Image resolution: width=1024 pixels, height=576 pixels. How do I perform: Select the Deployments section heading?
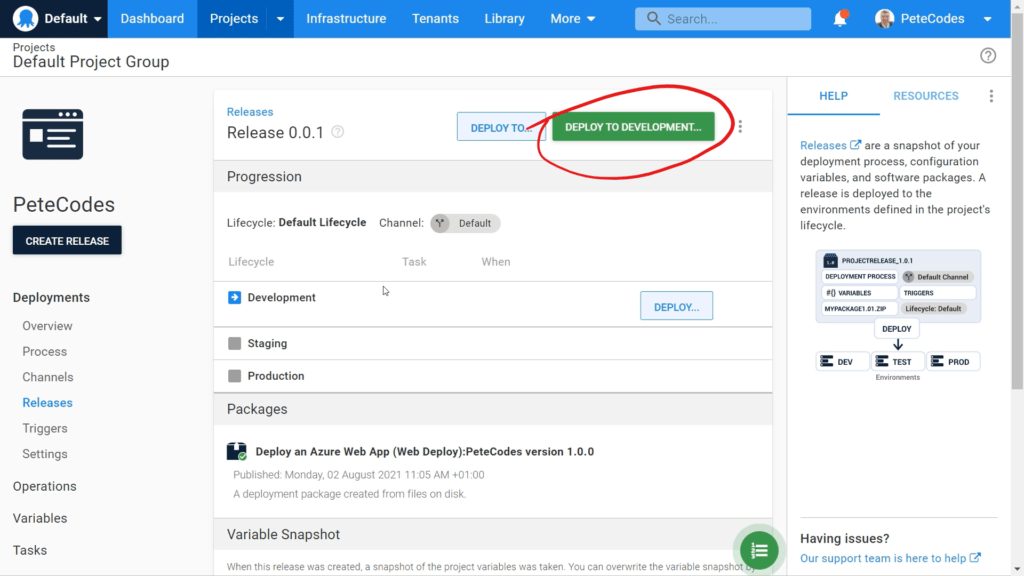(x=51, y=297)
